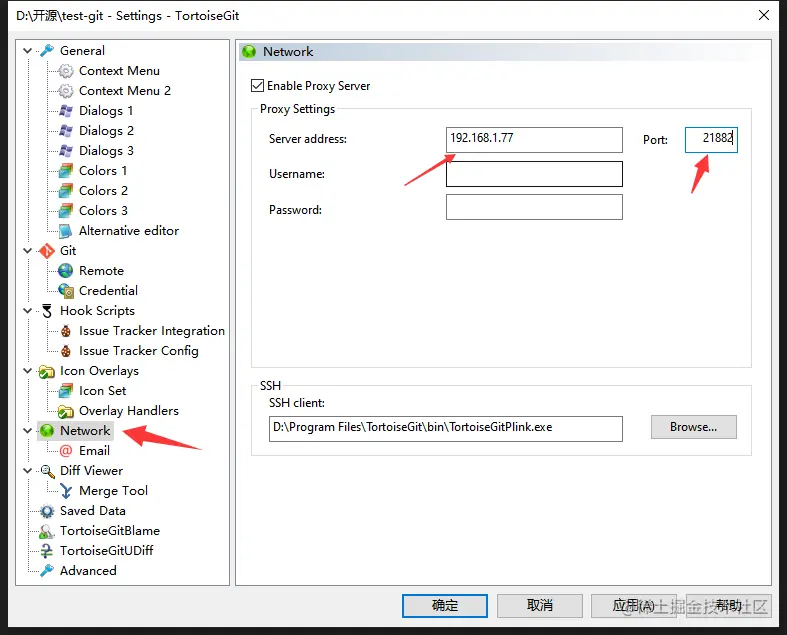The width and height of the screenshot is (787, 635).
Task: Collapse the Network tree node
Action: [28, 431]
